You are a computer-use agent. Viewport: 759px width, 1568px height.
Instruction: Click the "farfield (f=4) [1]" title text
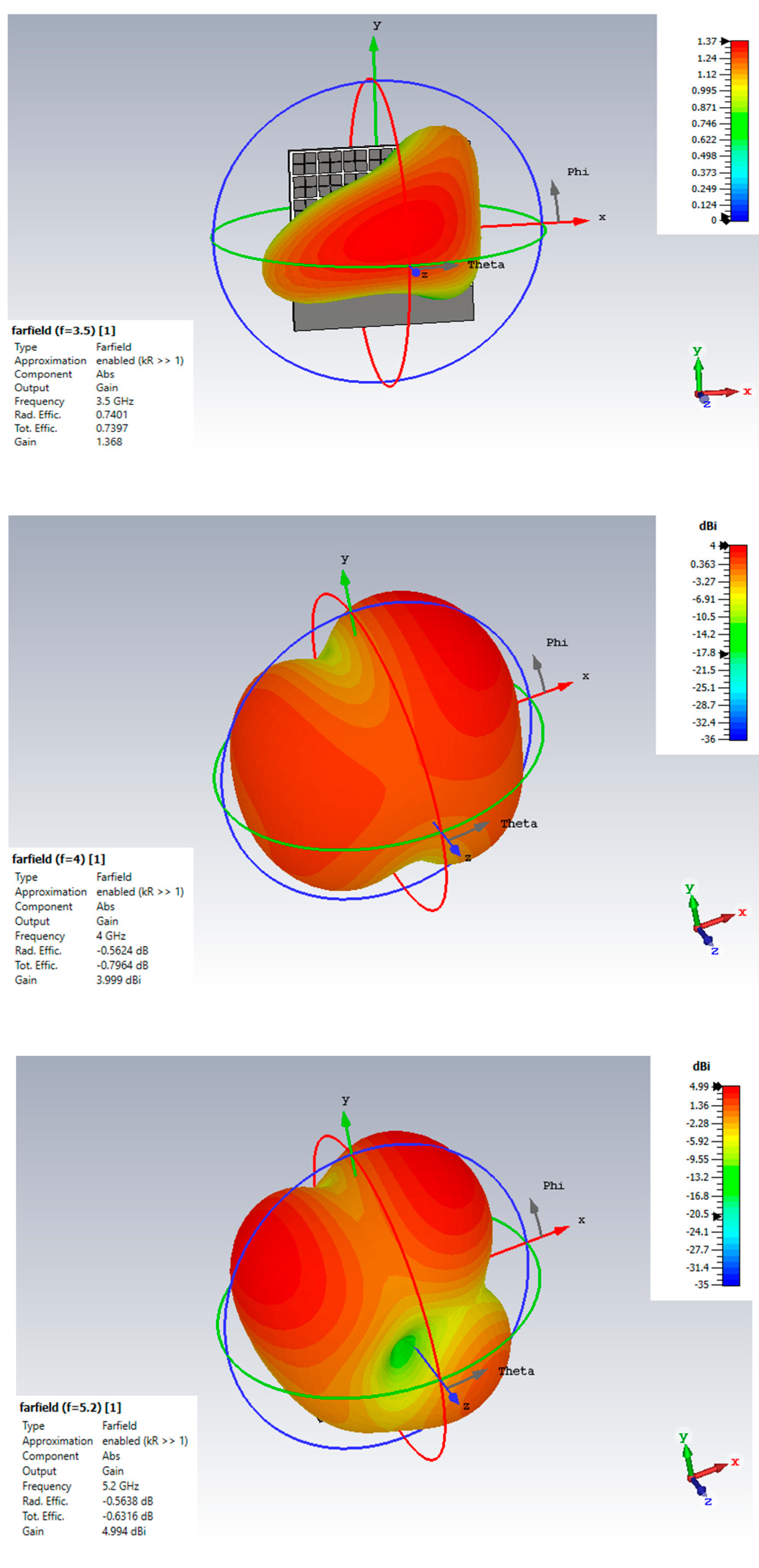pyautogui.click(x=58, y=859)
